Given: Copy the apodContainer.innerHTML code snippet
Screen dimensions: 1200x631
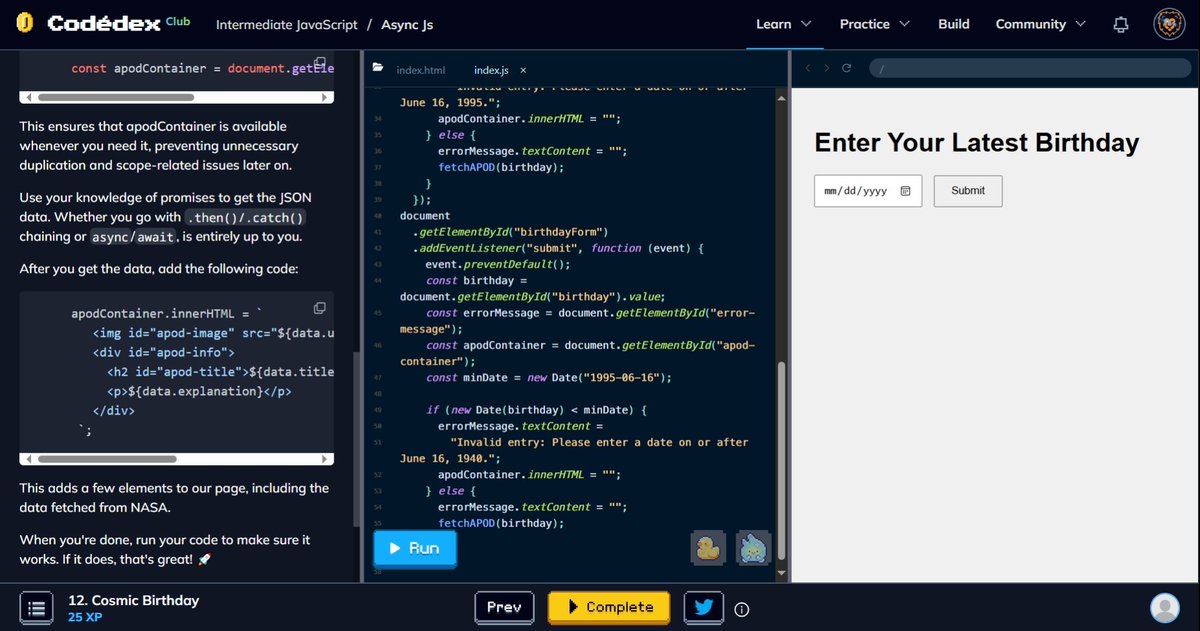Looking at the screenshot, I should pyautogui.click(x=319, y=308).
